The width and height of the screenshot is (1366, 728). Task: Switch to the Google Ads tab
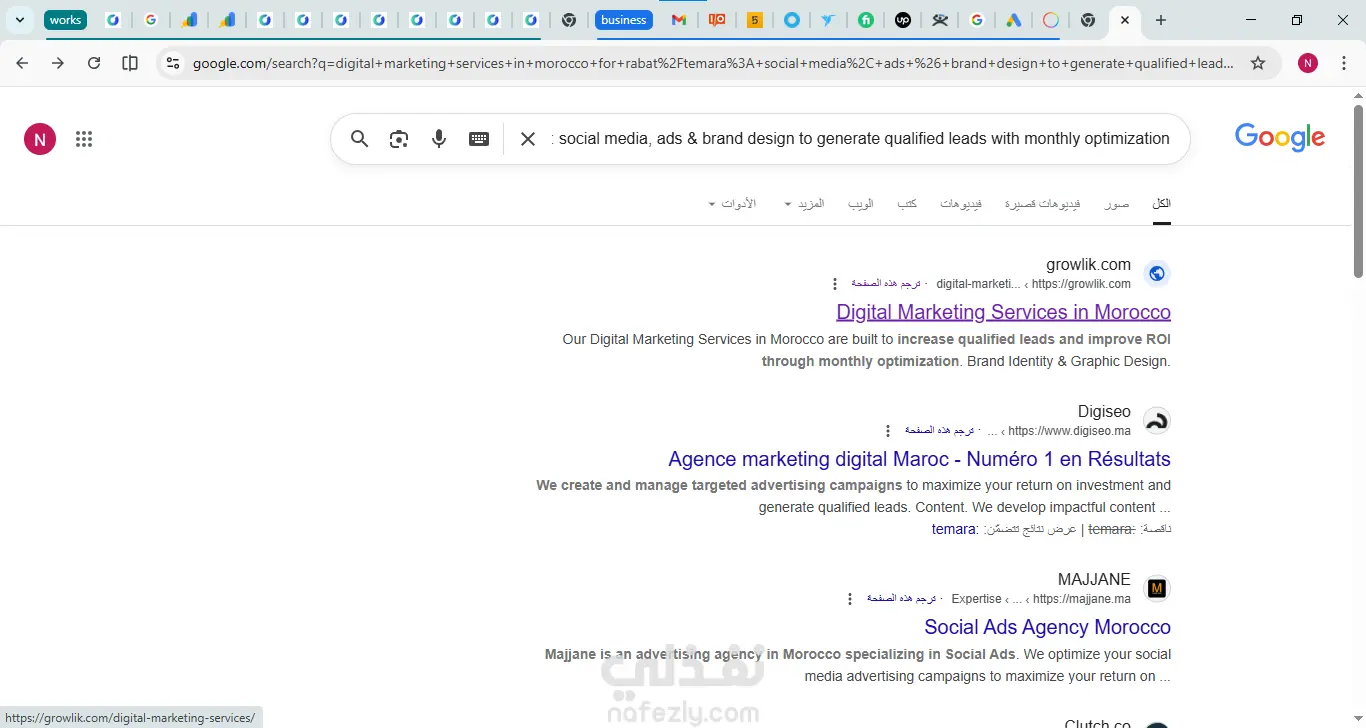tap(1014, 20)
